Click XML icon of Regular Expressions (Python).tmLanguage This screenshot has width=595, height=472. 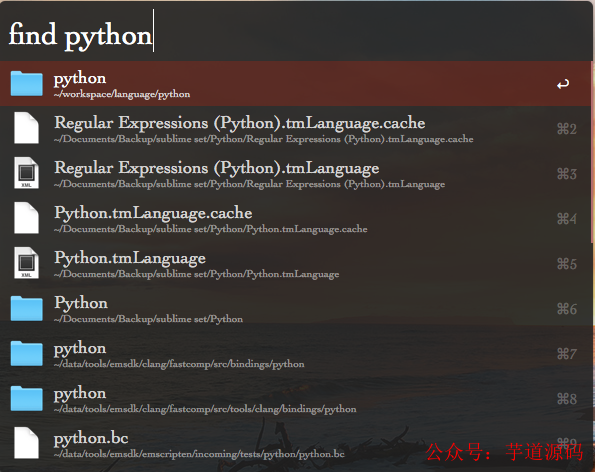[x=27, y=173]
